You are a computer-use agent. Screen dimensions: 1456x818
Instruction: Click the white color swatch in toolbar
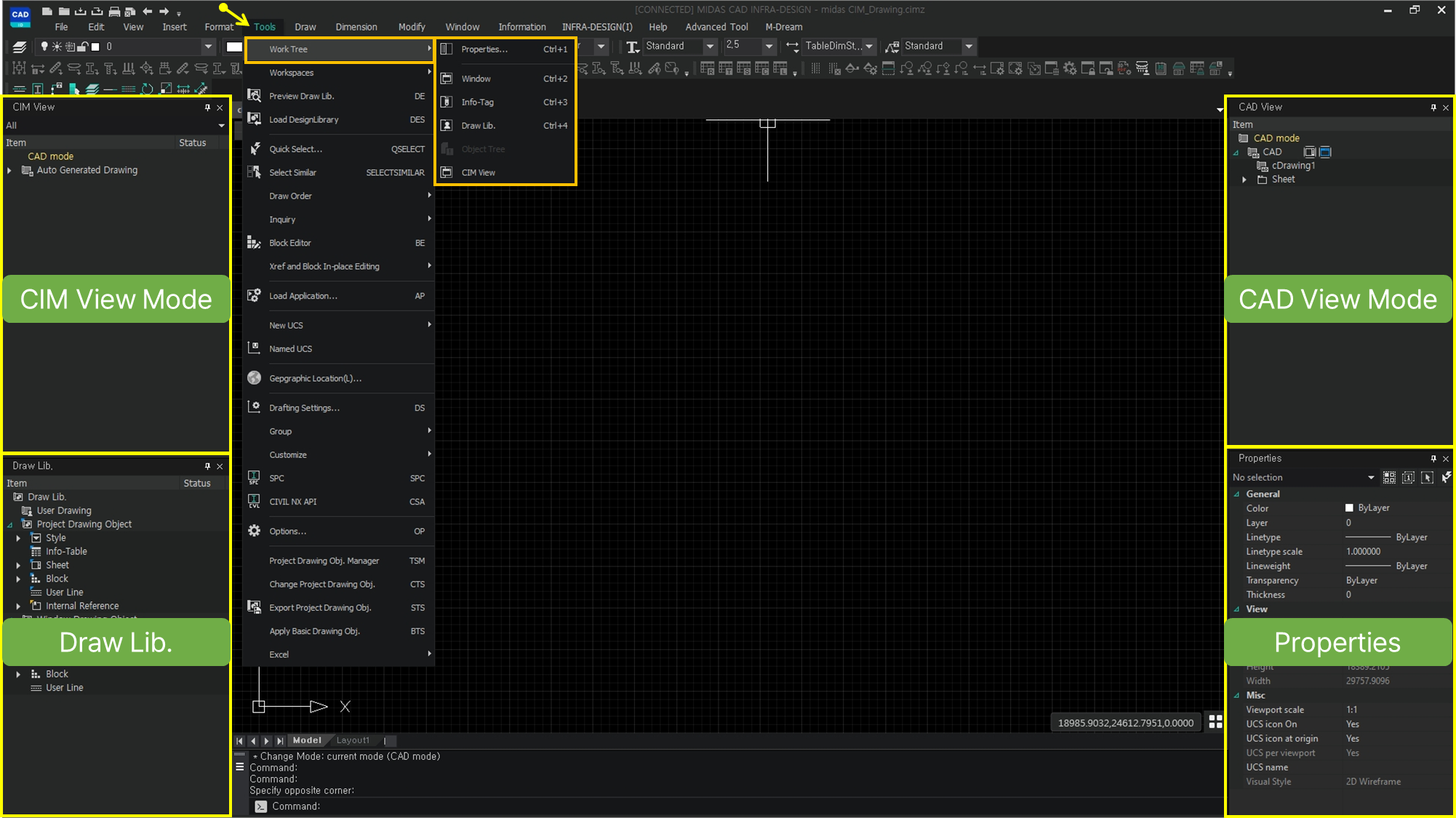tap(234, 47)
